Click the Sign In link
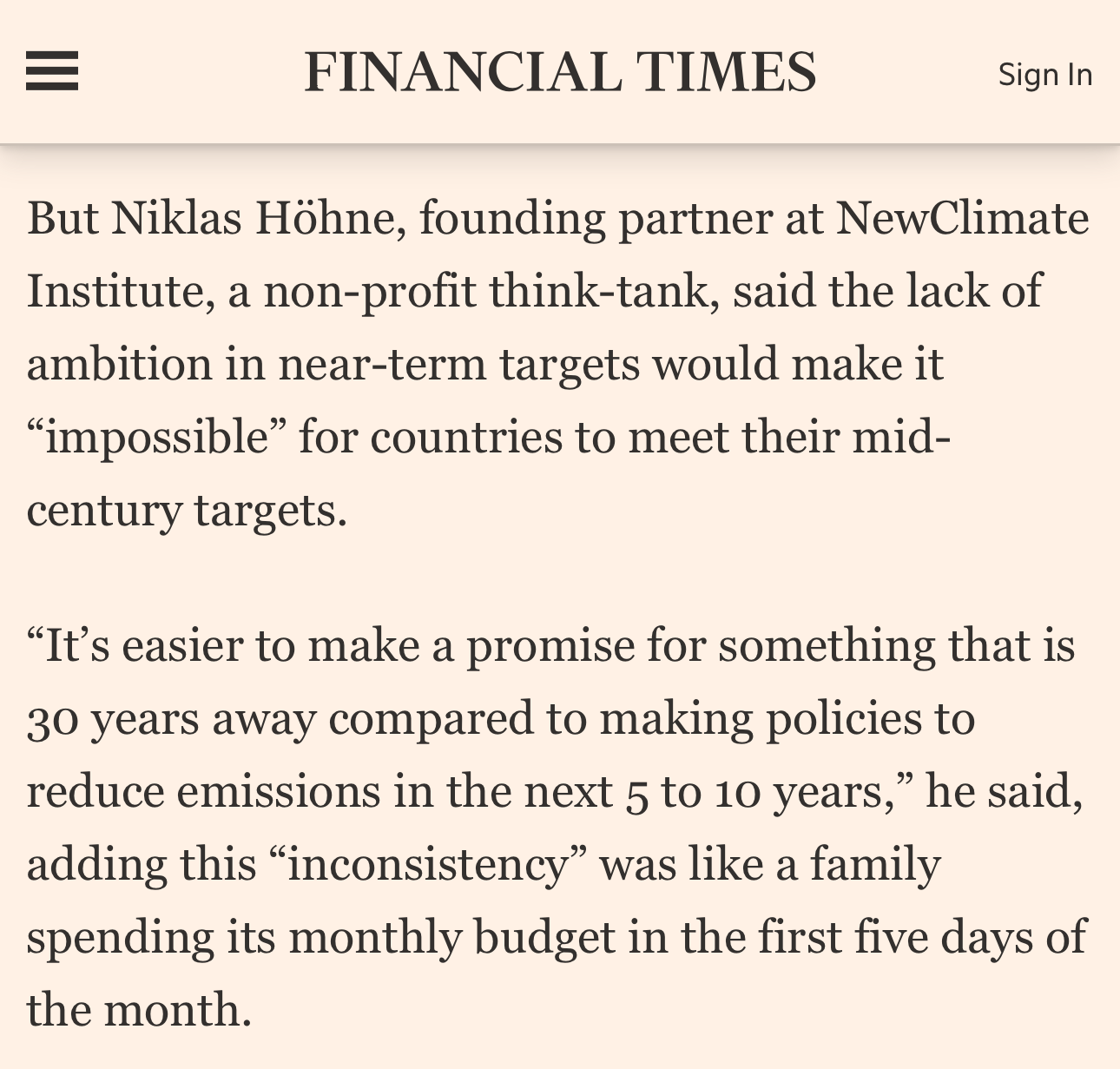Screen dimensions: 1120x1069 pyautogui.click(x=1045, y=75)
